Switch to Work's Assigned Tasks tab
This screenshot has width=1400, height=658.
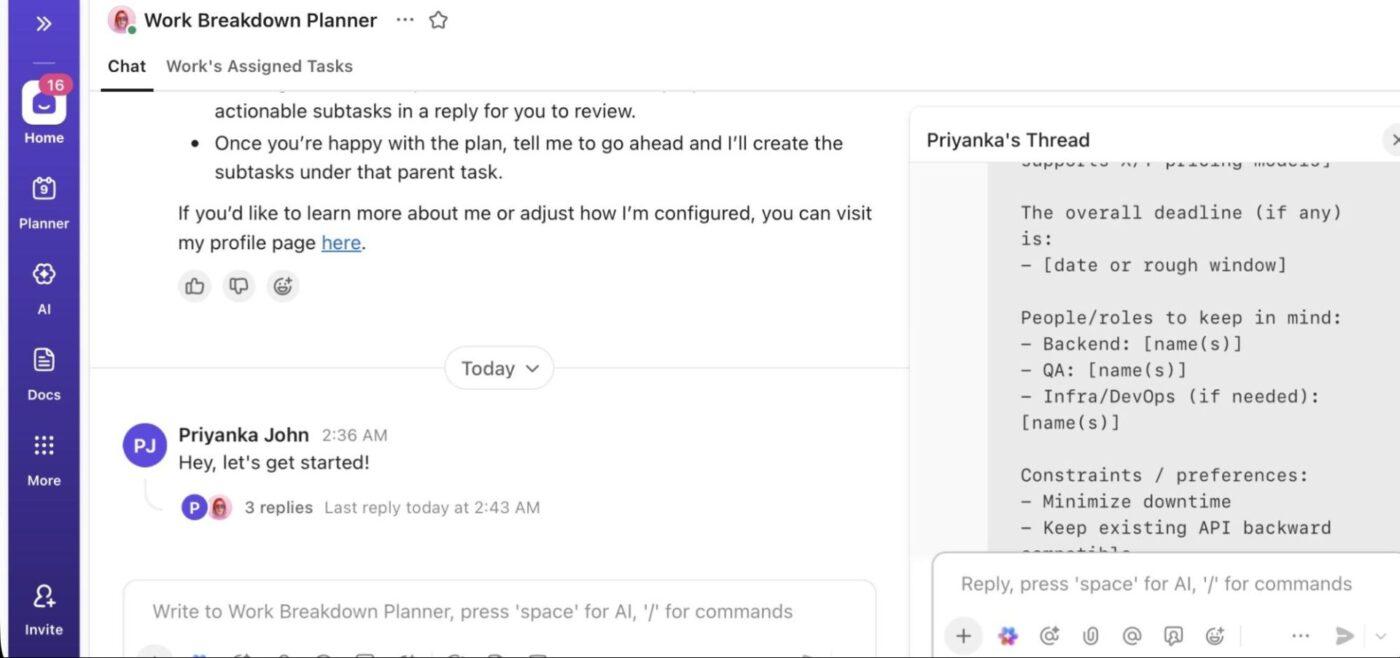(259, 65)
